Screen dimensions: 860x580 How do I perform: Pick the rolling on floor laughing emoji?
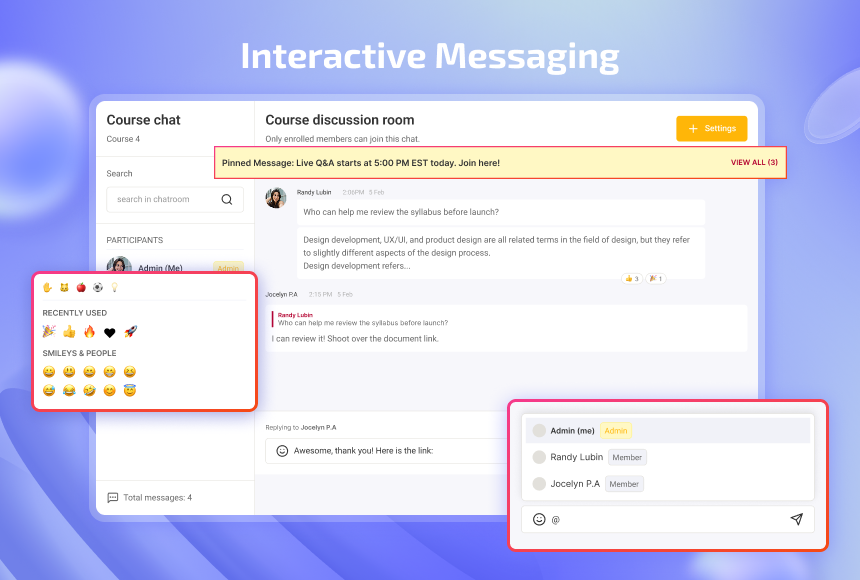coord(89,390)
